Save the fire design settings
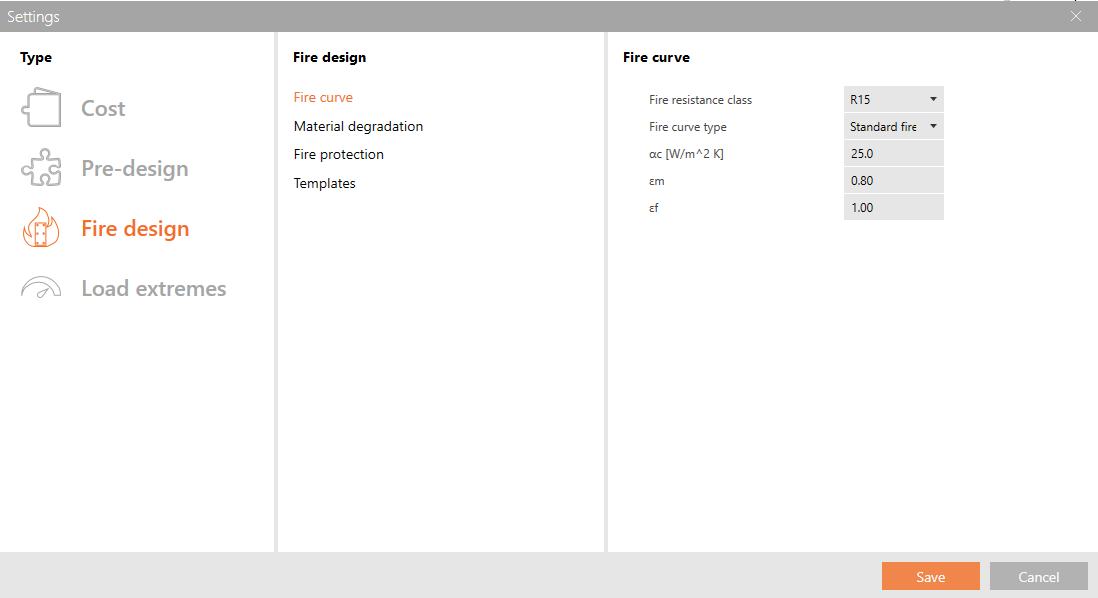This screenshot has height=598, width=1098. pos(930,576)
